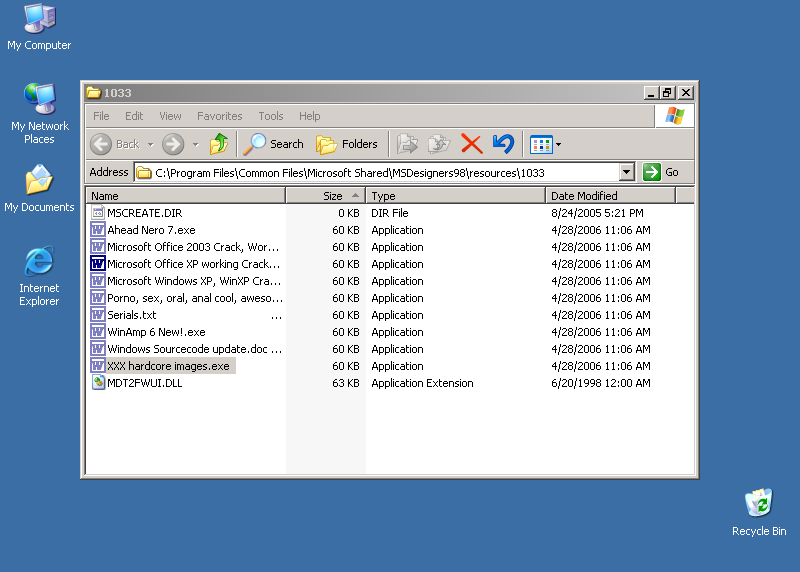Open My Computer desktop icon
This screenshot has width=800, height=572.
coord(39,27)
